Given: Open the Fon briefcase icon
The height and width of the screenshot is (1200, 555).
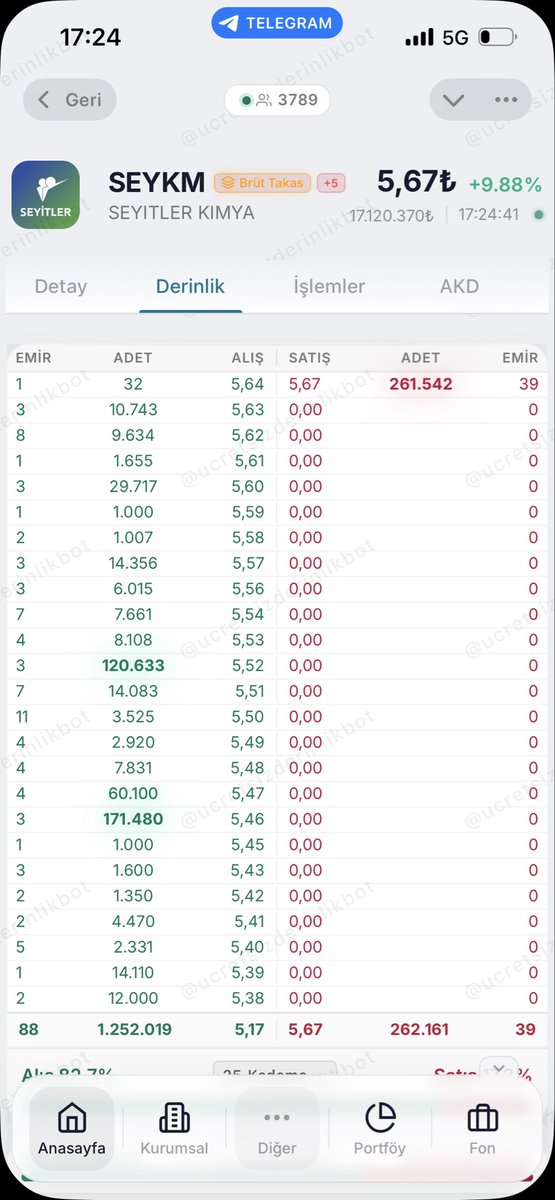Looking at the screenshot, I should [482, 1127].
